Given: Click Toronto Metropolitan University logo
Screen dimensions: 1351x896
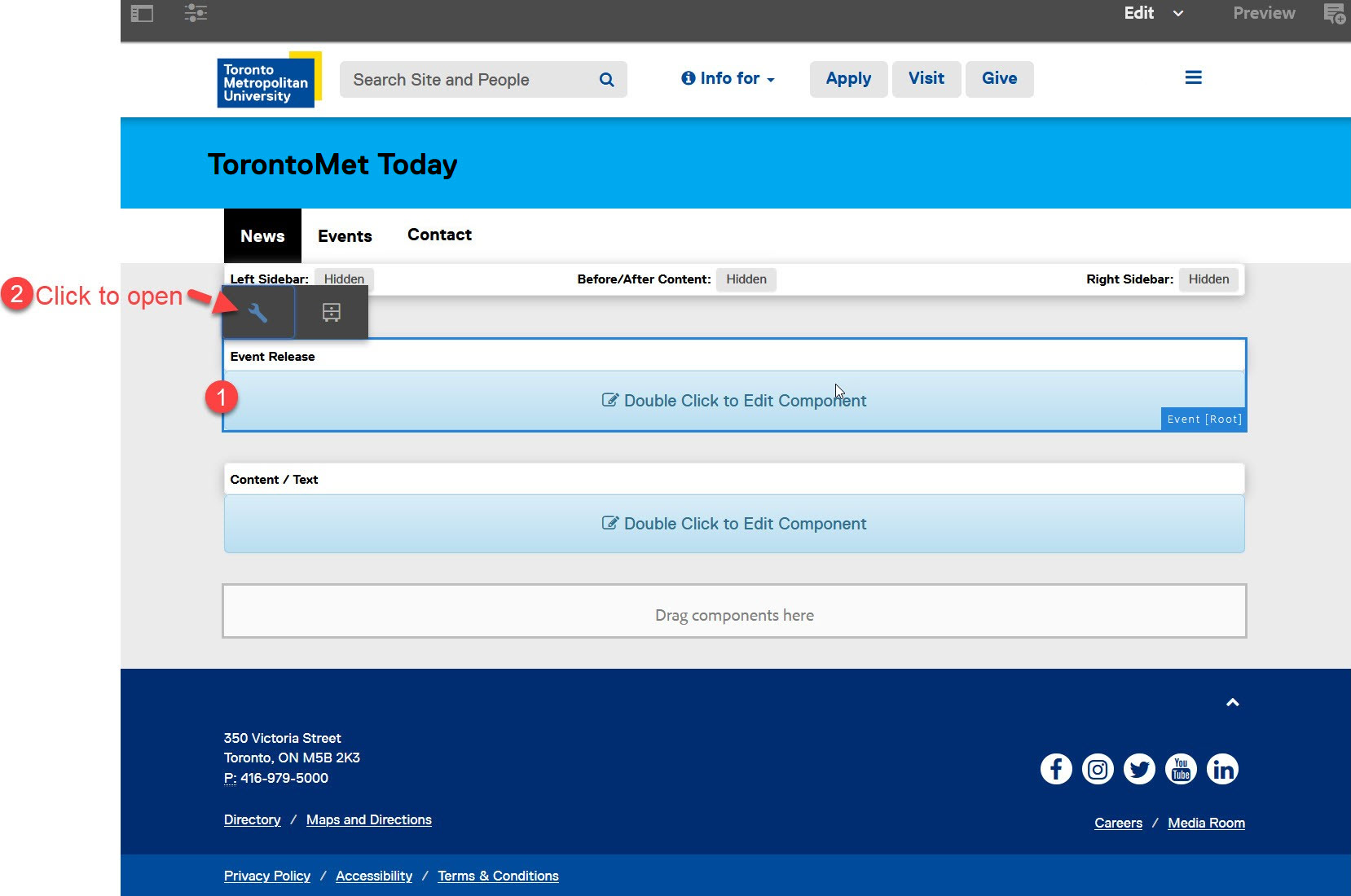Looking at the screenshot, I should 269,80.
